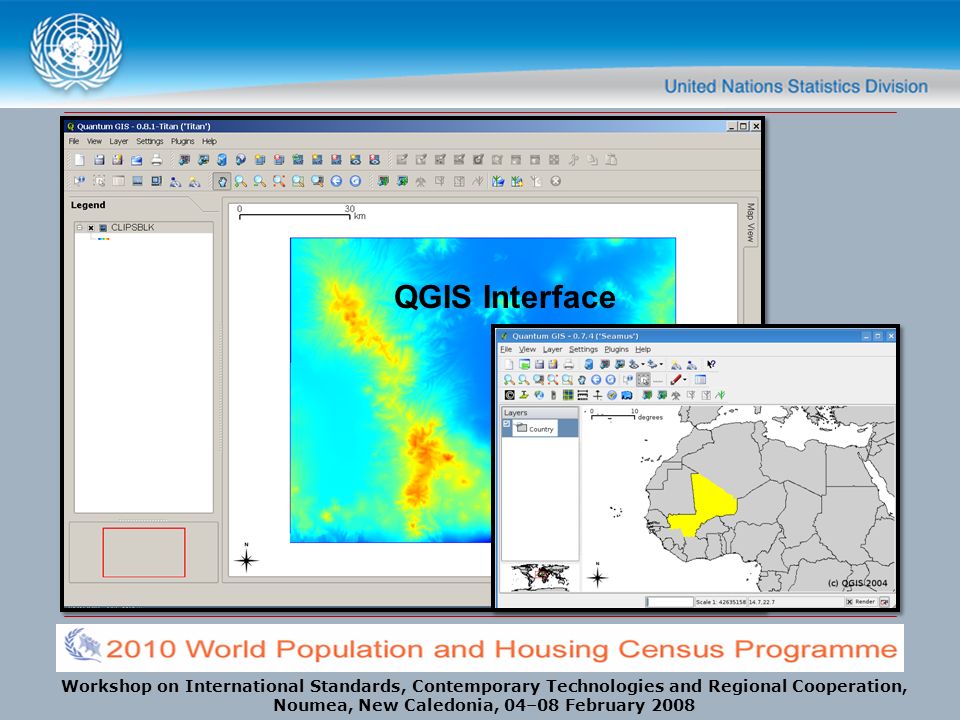This screenshot has width=960, height=720.
Task: Select the Pan hand tool in the Seamus window
Action: click(x=582, y=380)
